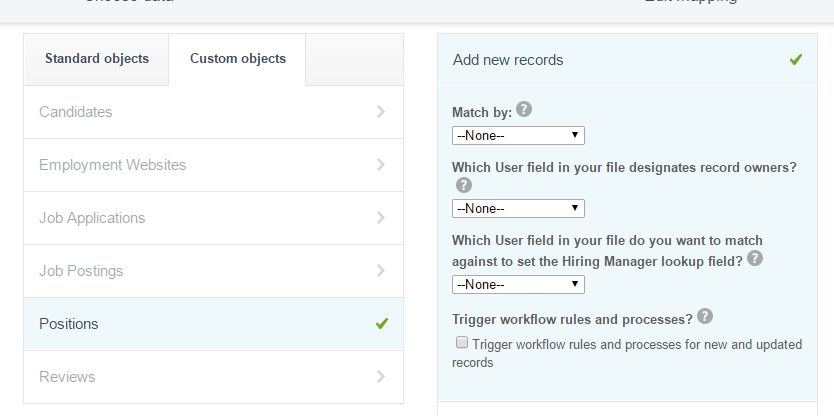Screen dimensions: 834x416
Task: Select the Employment Websites object
Action: click(x=112, y=165)
